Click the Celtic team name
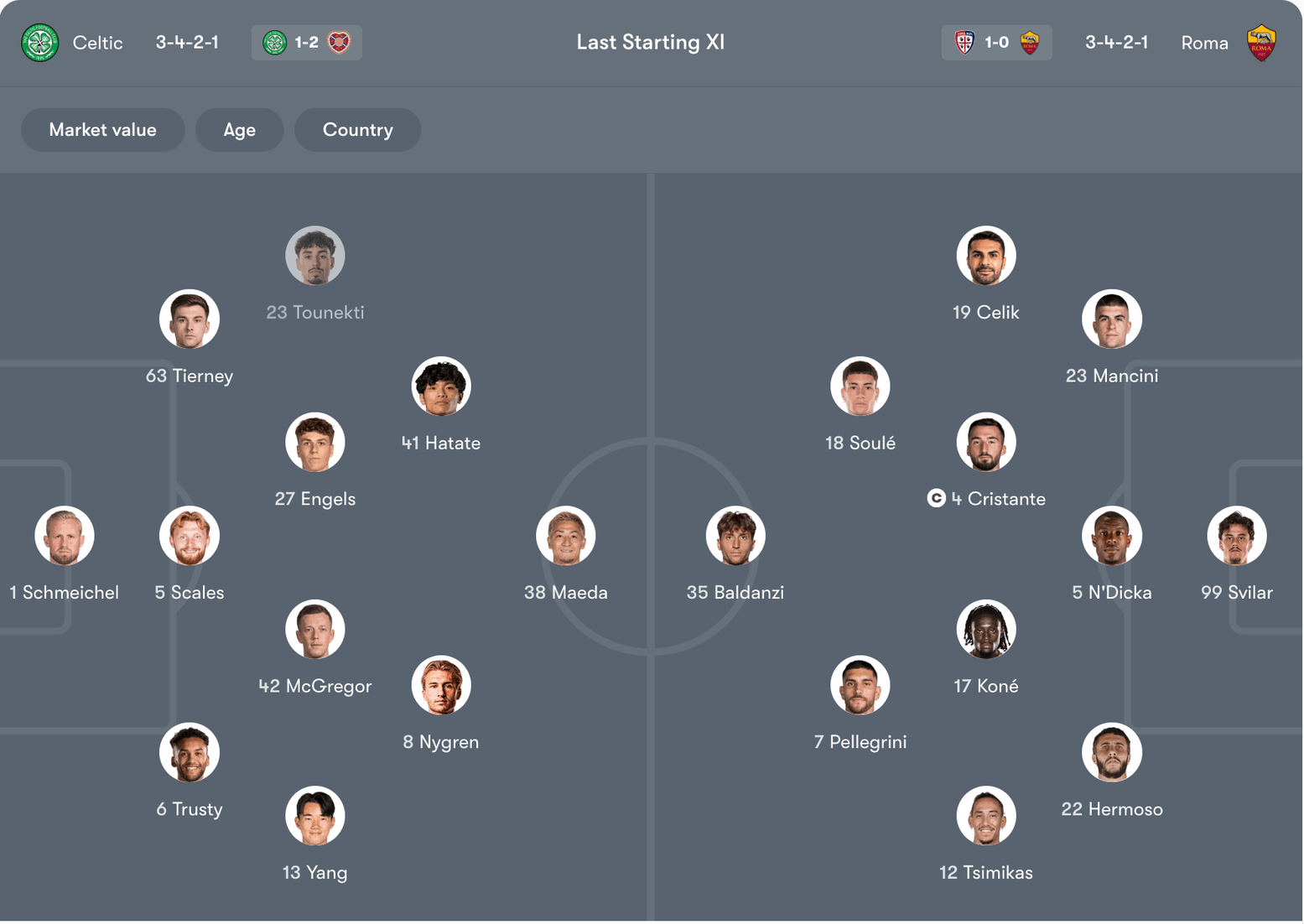This screenshot has height=924, width=1304. coord(97,43)
